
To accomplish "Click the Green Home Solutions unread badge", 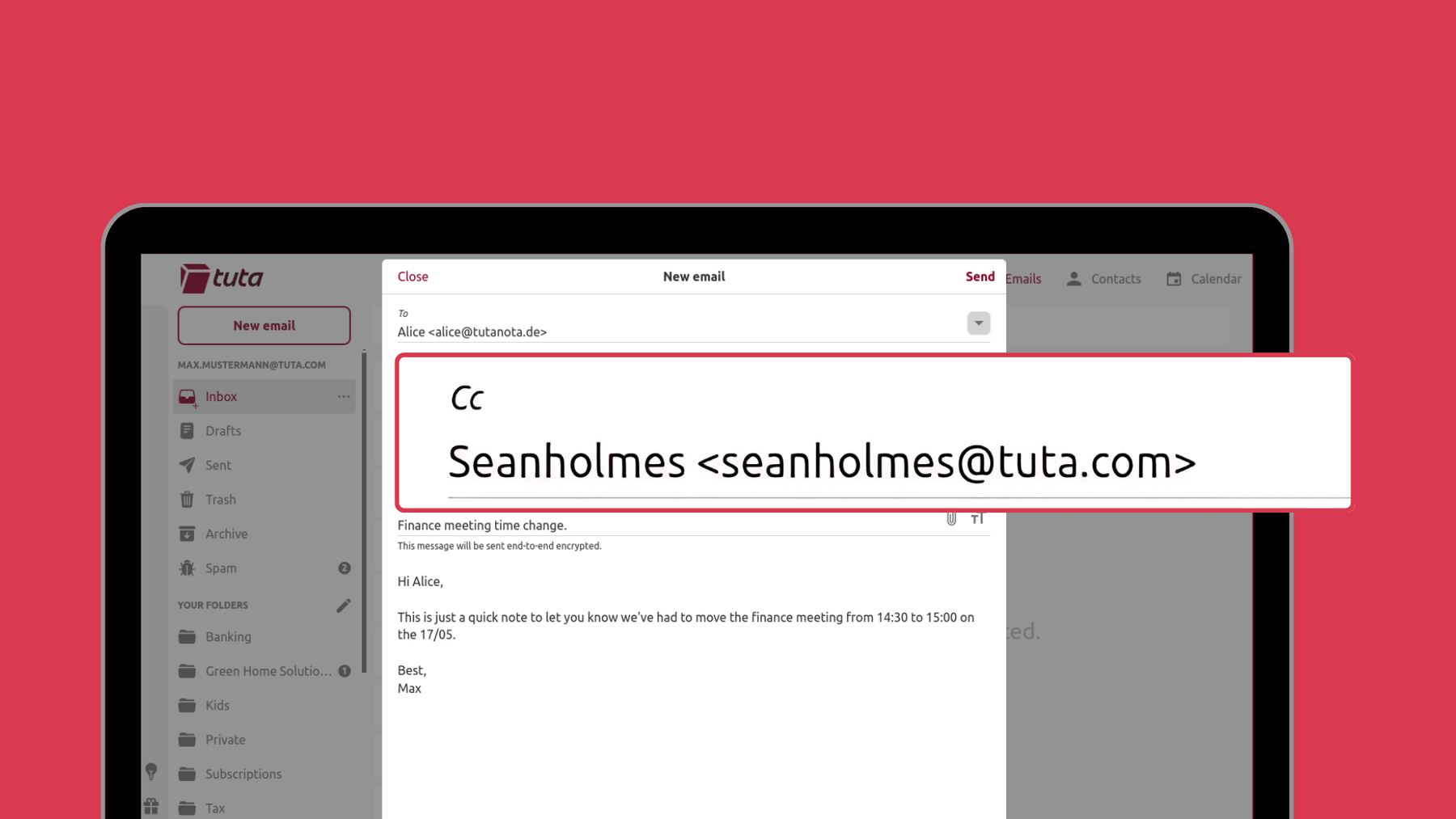I will click(345, 671).
